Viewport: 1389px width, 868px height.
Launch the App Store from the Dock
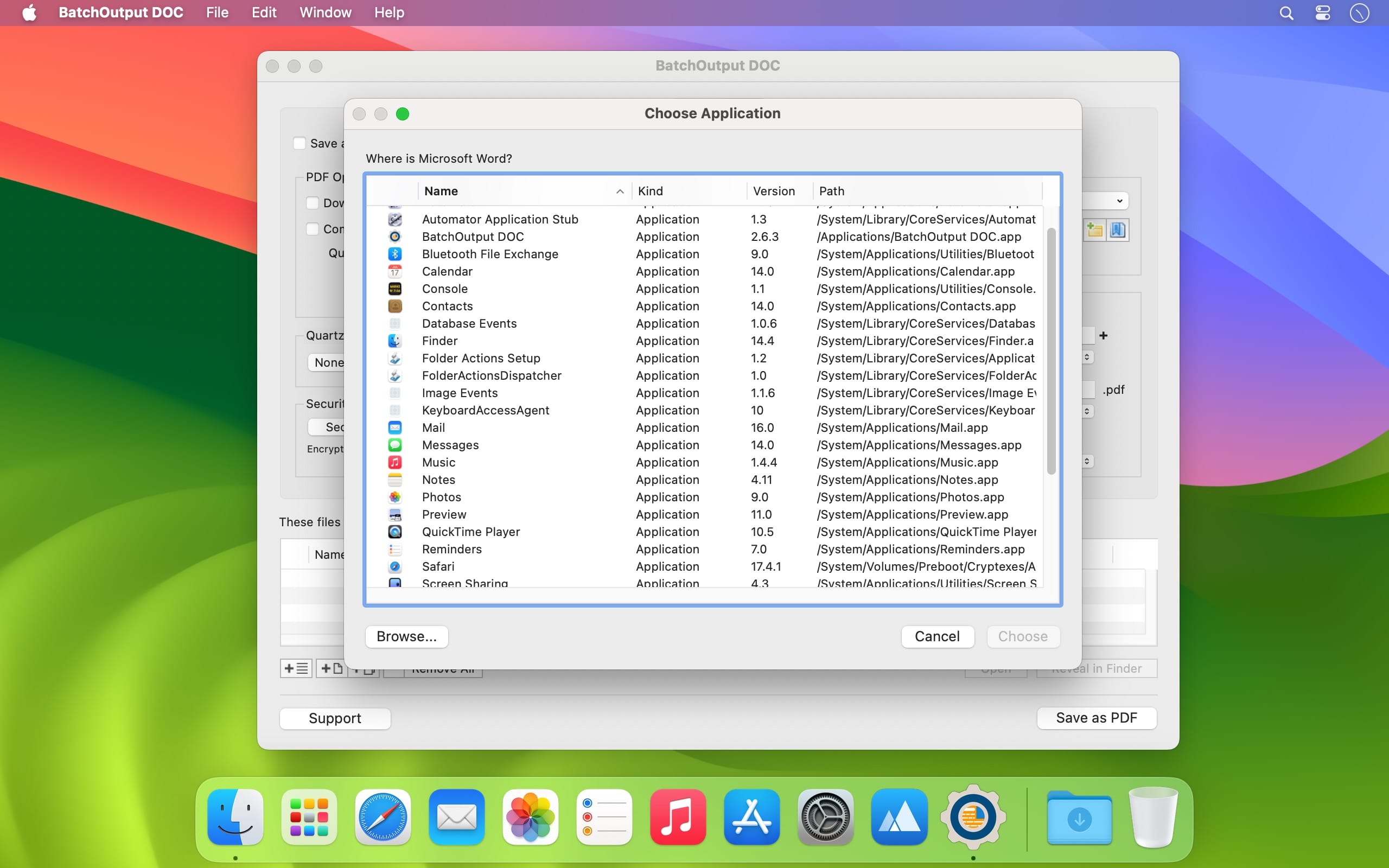click(751, 817)
